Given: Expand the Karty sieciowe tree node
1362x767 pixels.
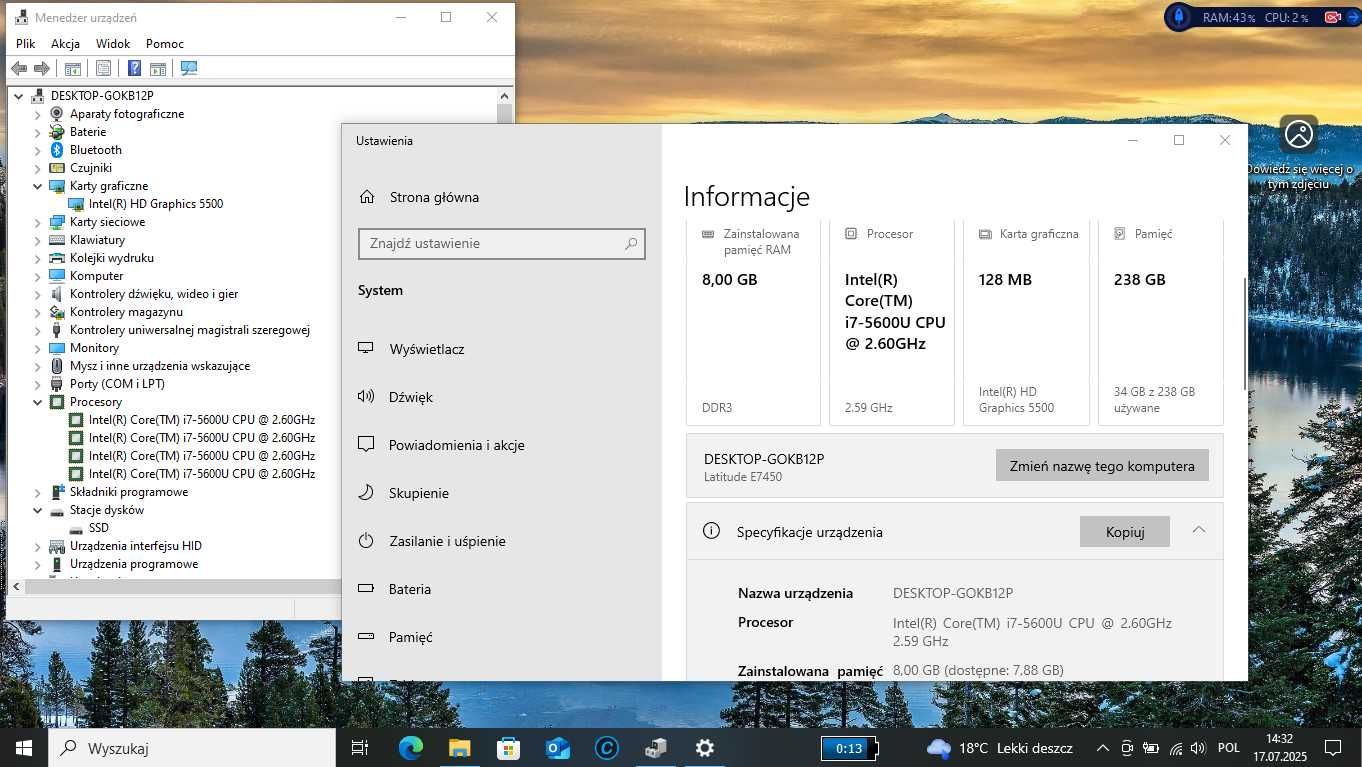Looking at the screenshot, I should (x=38, y=222).
